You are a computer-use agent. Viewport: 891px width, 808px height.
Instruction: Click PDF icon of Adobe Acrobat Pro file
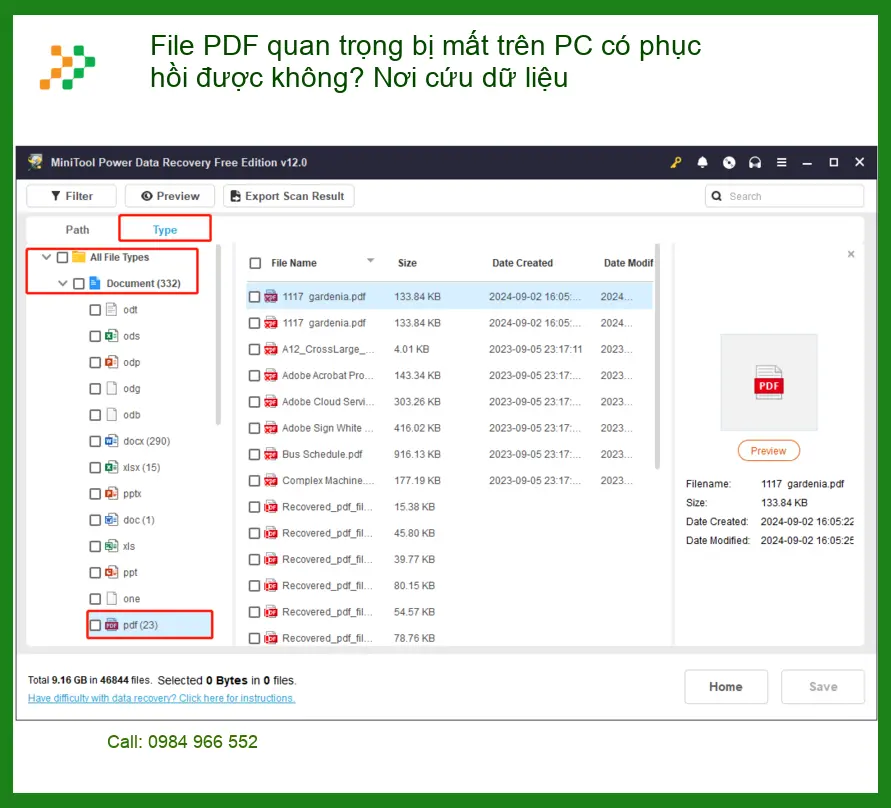pyautogui.click(x=270, y=376)
